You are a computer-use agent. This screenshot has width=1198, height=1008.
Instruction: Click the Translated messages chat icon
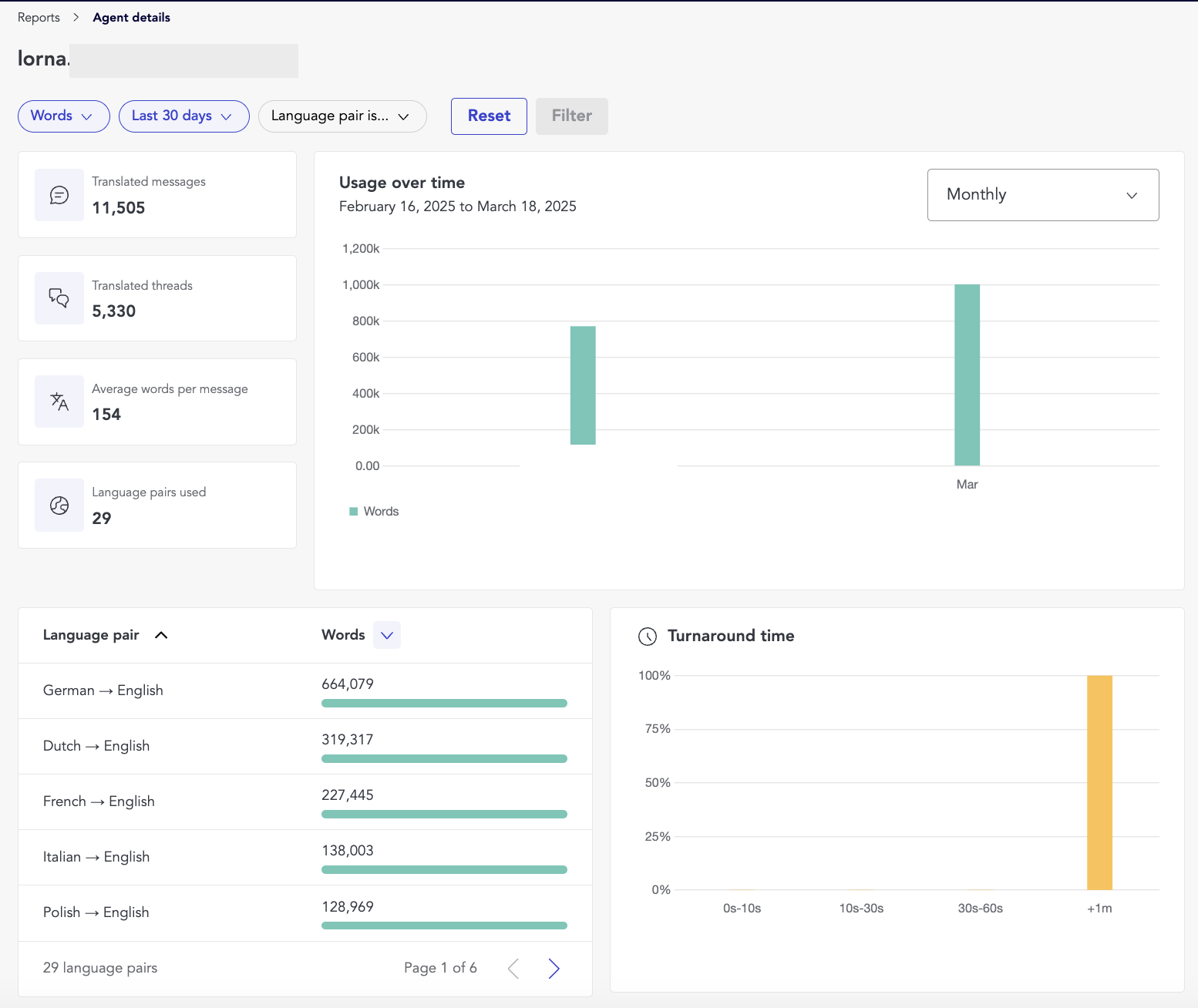[59, 195]
